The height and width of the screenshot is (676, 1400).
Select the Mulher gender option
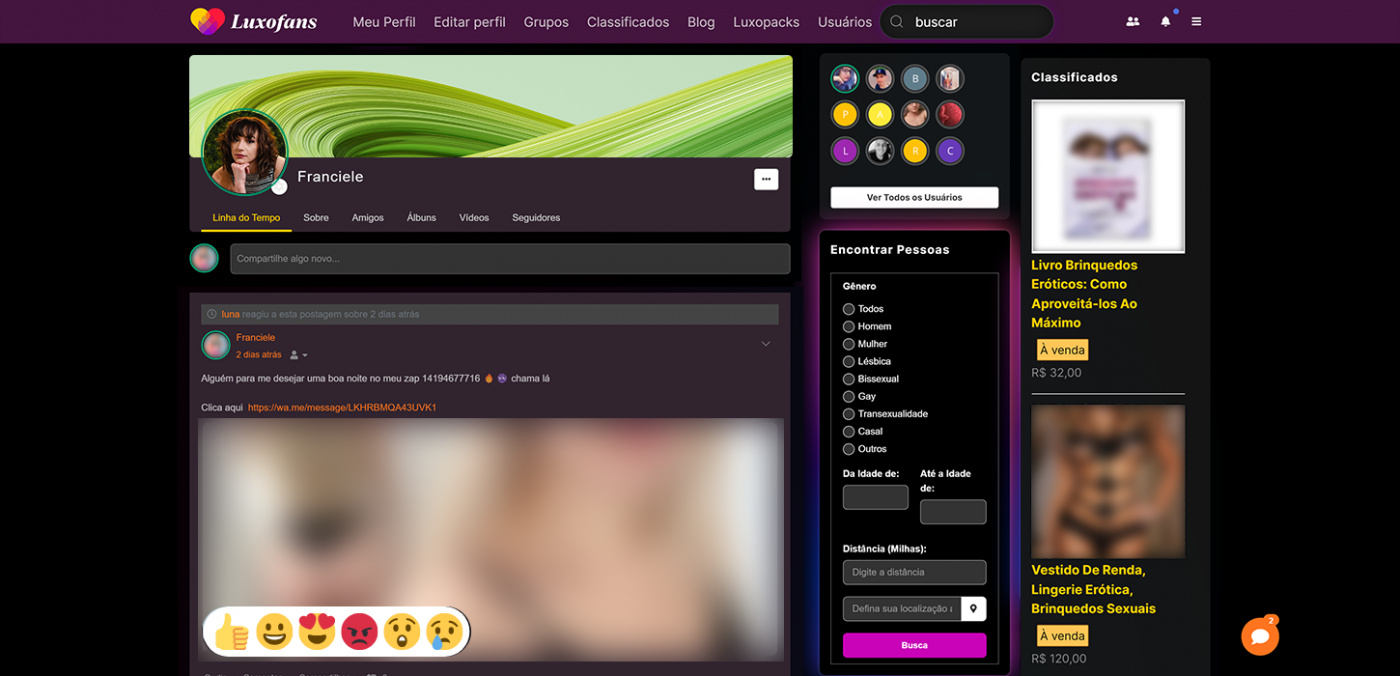coord(849,344)
